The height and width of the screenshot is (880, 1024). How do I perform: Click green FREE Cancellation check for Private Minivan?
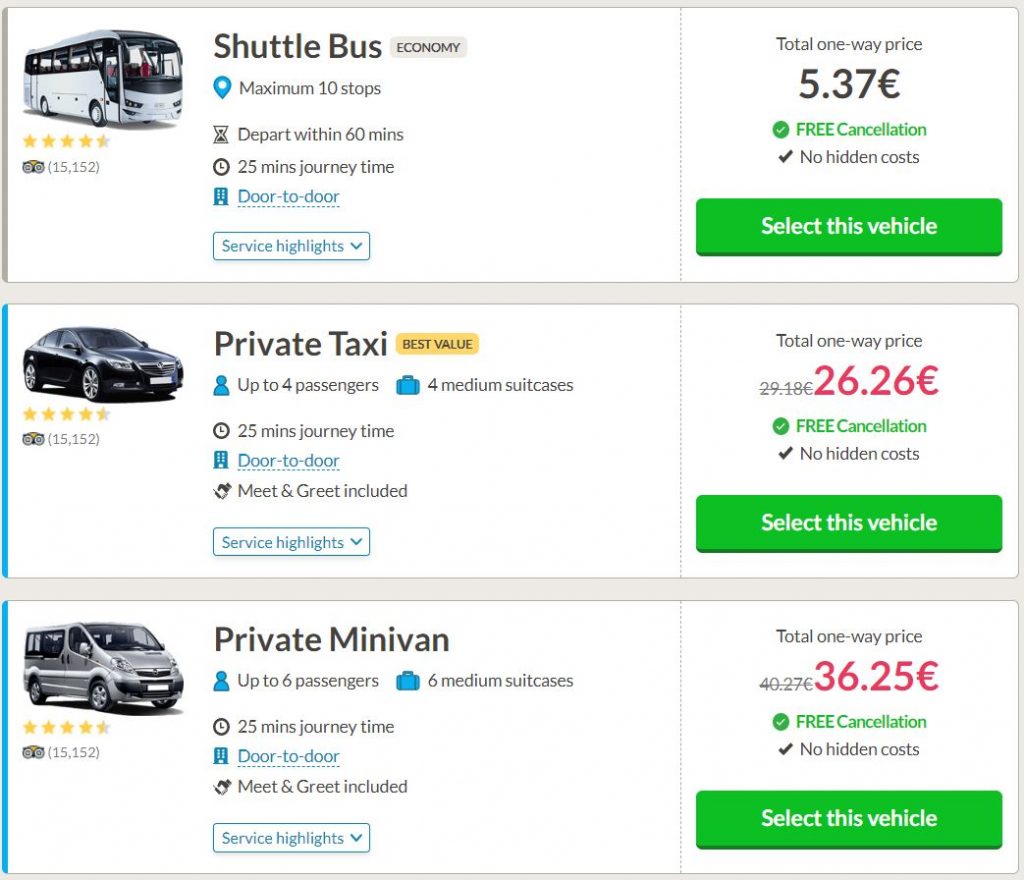(x=781, y=722)
